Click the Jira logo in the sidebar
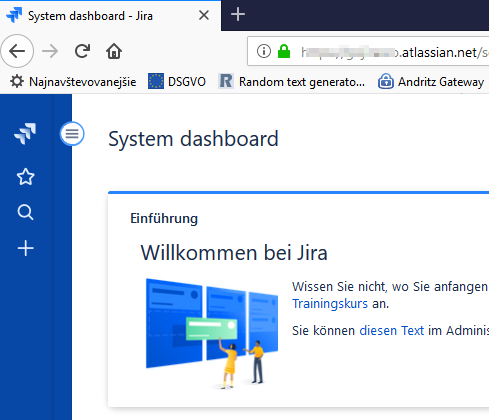Viewport: 489px width, 420px height. click(25, 134)
